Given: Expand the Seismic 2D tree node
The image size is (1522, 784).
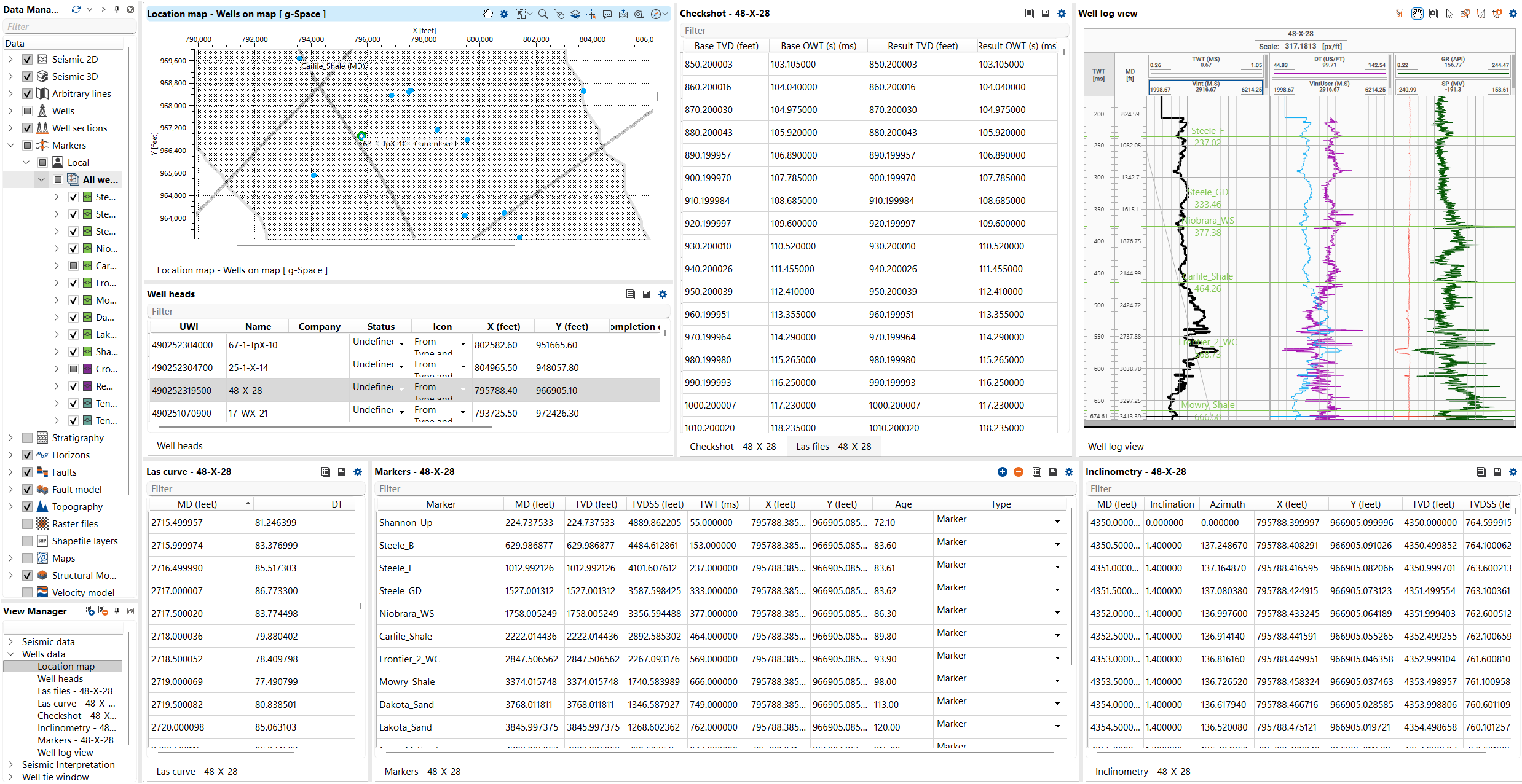Looking at the screenshot, I should pos(10,60).
